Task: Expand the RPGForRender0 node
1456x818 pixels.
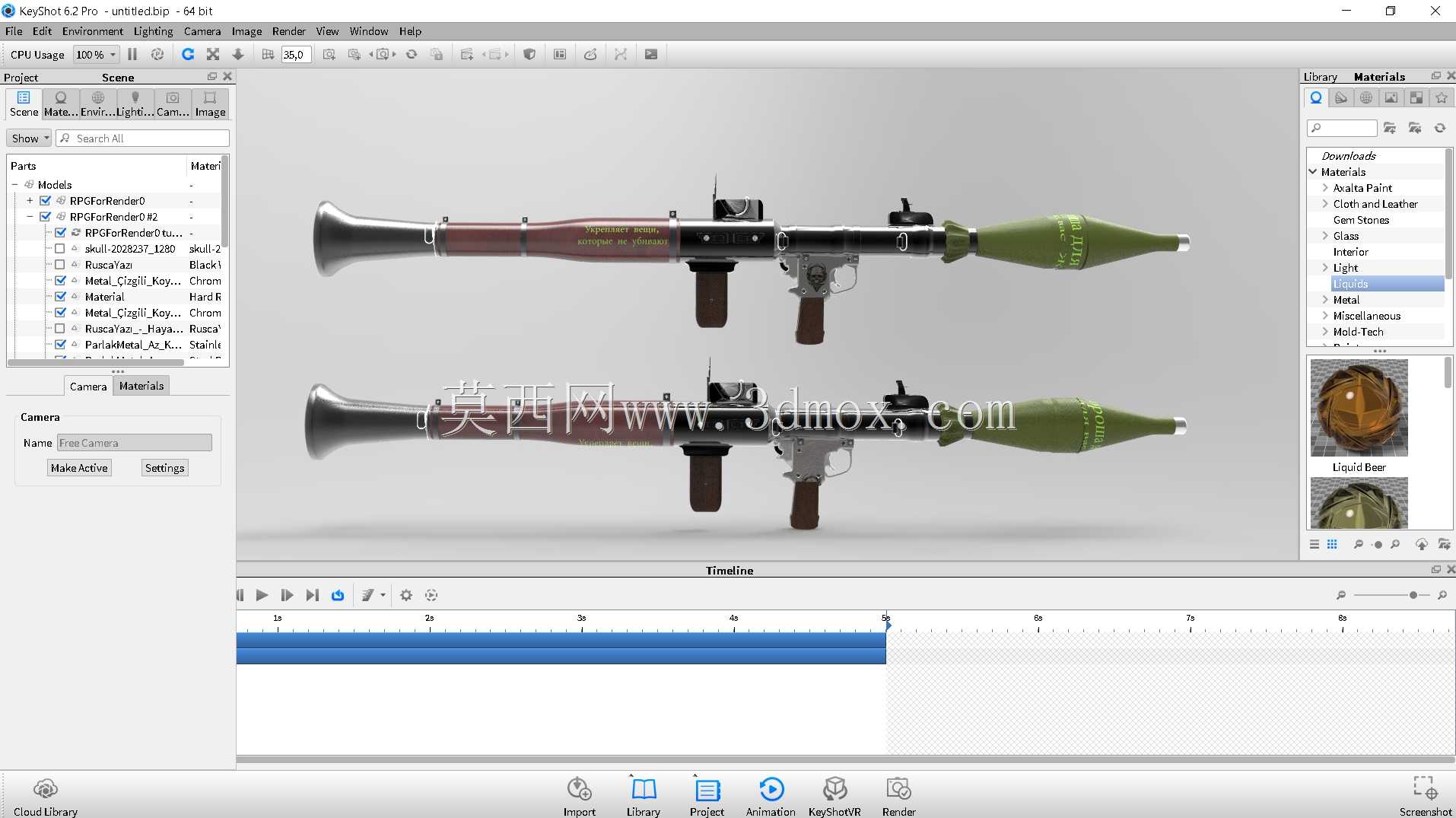Action: pos(30,201)
